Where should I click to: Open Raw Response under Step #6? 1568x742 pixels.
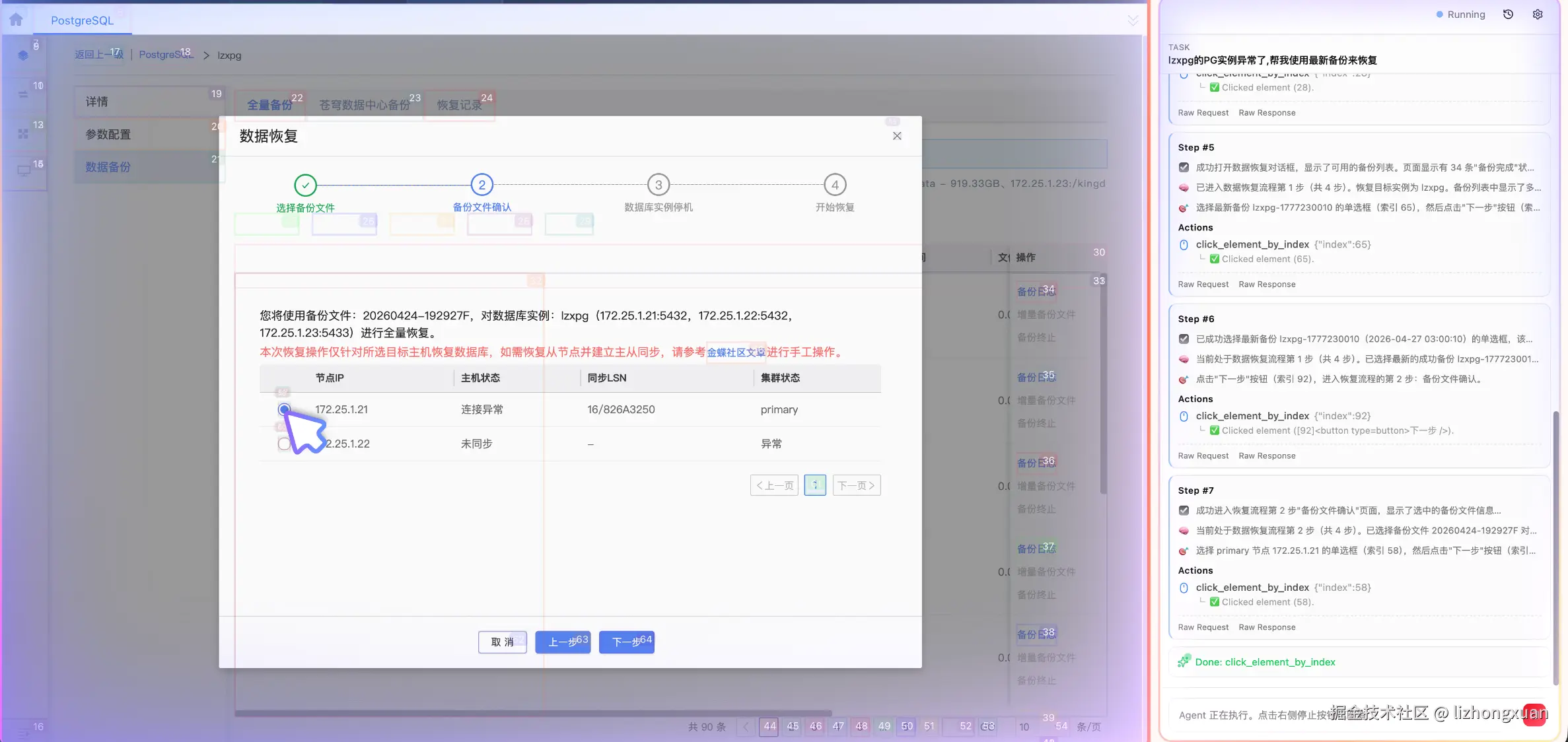point(1267,456)
